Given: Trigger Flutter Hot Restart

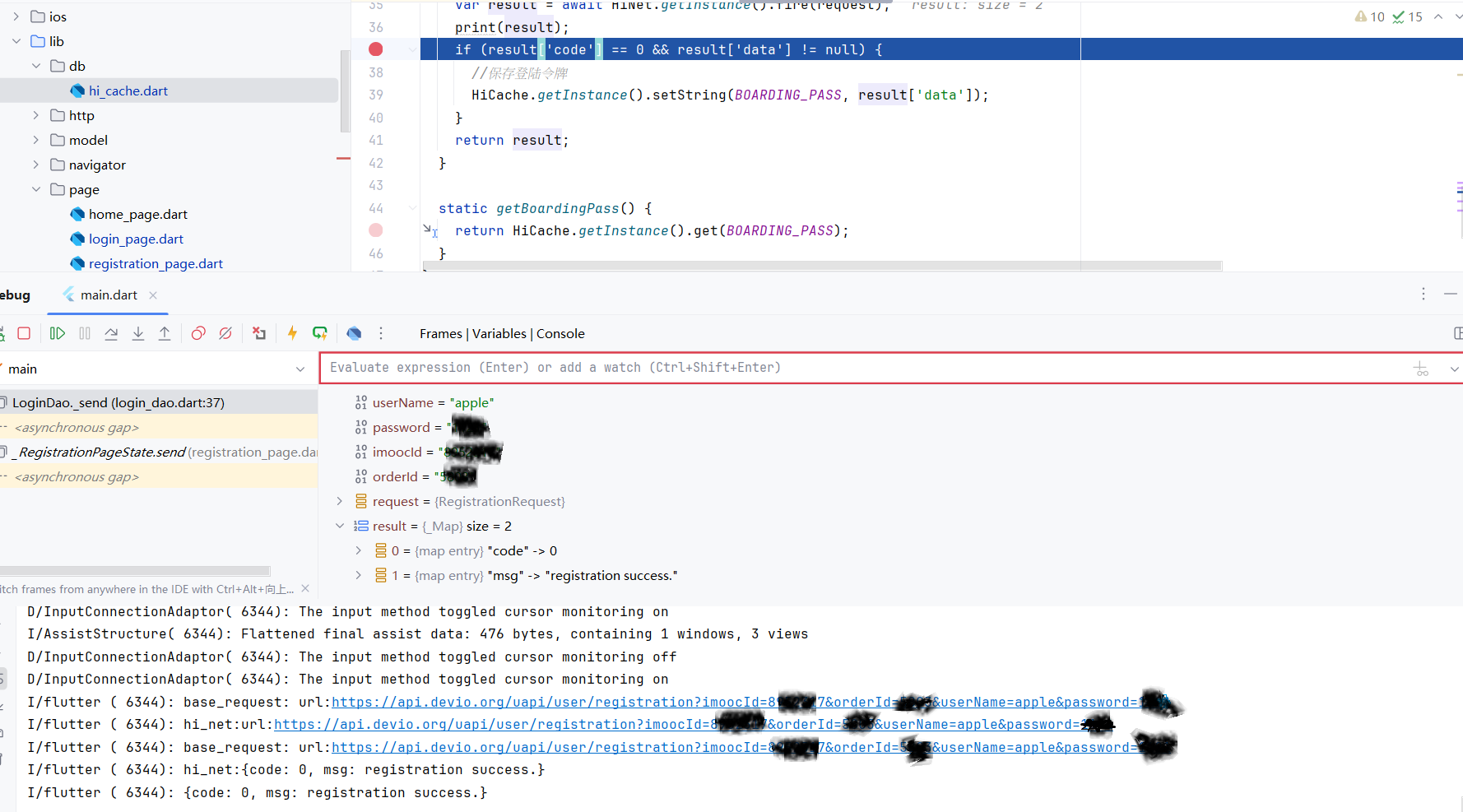Looking at the screenshot, I should (x=320, y=333).
